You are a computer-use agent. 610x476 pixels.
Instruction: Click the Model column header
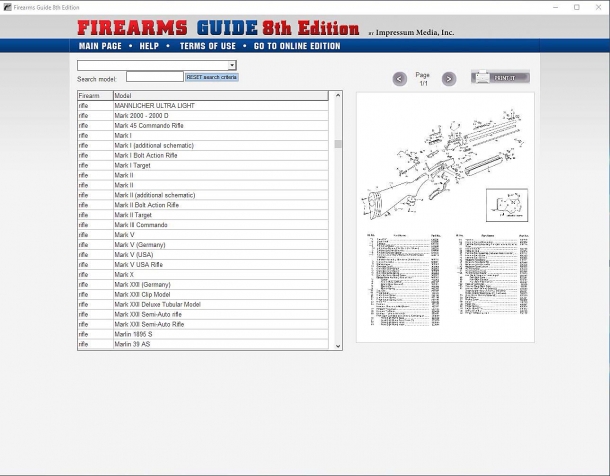221,96
